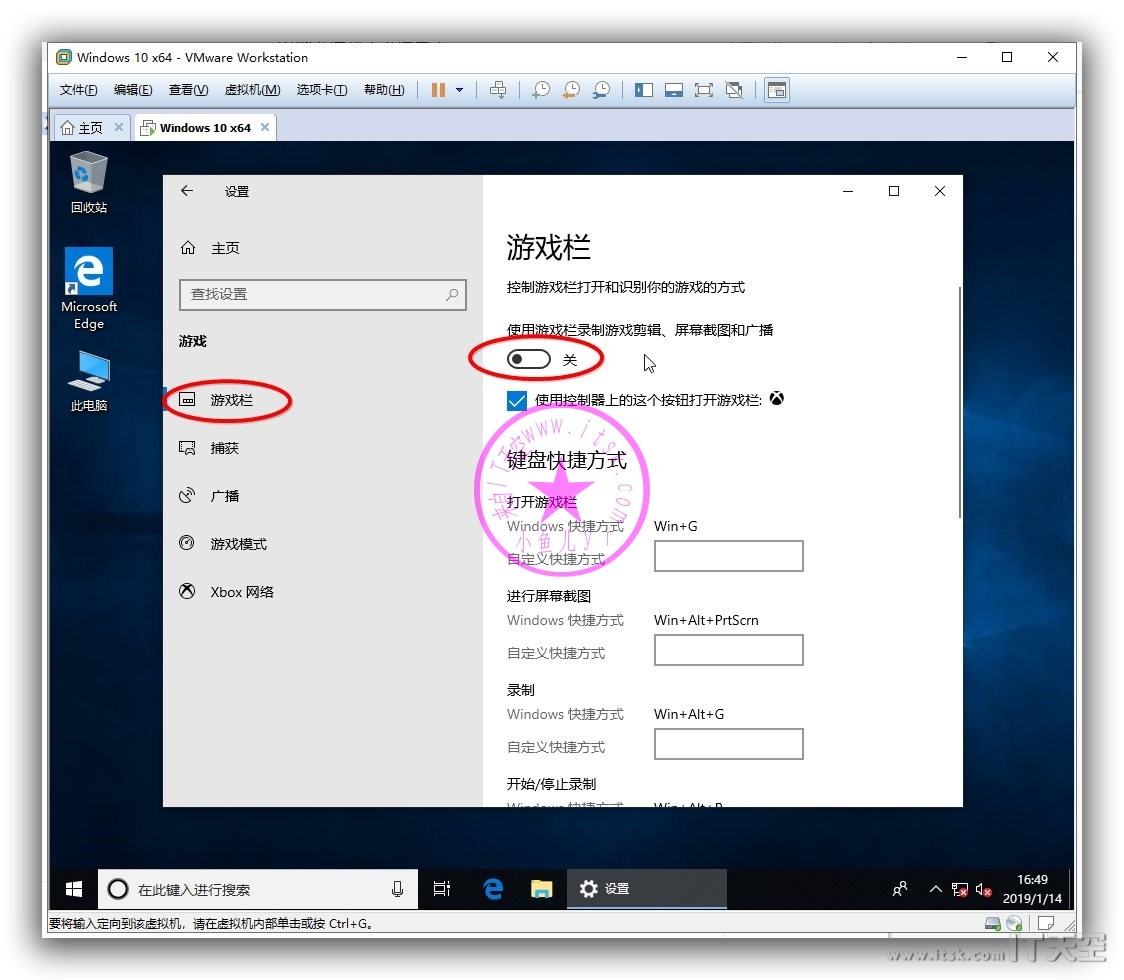Screen dimensions: 1124x980
Task: Click the VMware status bar CD drive icon
Action: [1014, 924]
